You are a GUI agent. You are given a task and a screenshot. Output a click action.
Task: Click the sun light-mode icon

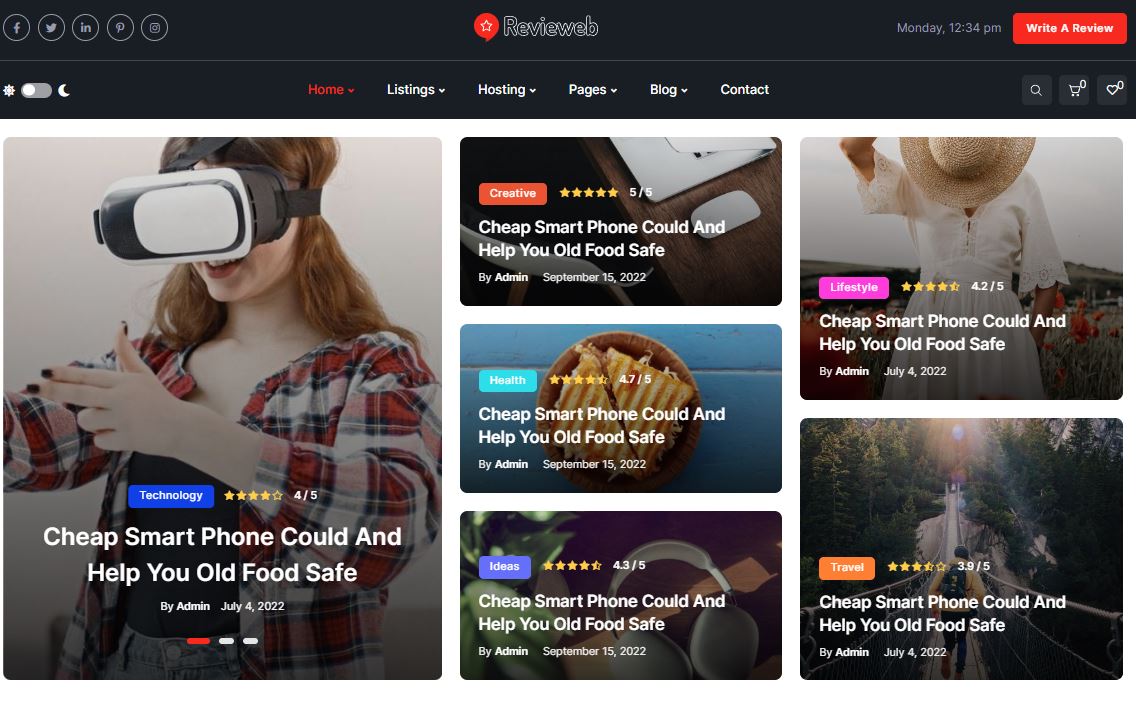pyautogui.click(x=9, y=90)
